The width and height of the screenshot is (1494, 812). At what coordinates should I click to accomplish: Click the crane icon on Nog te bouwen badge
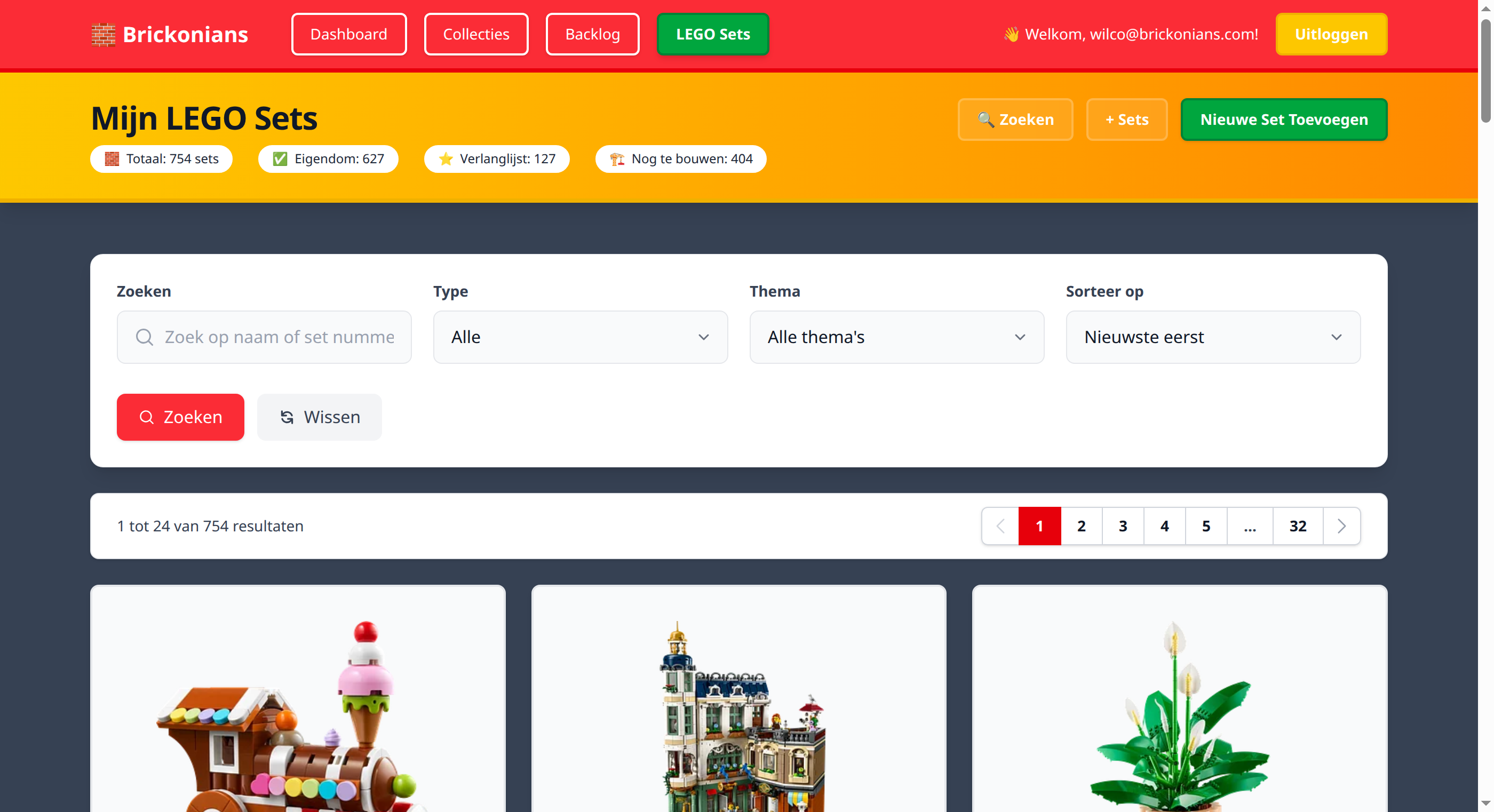tap(616, 159)
